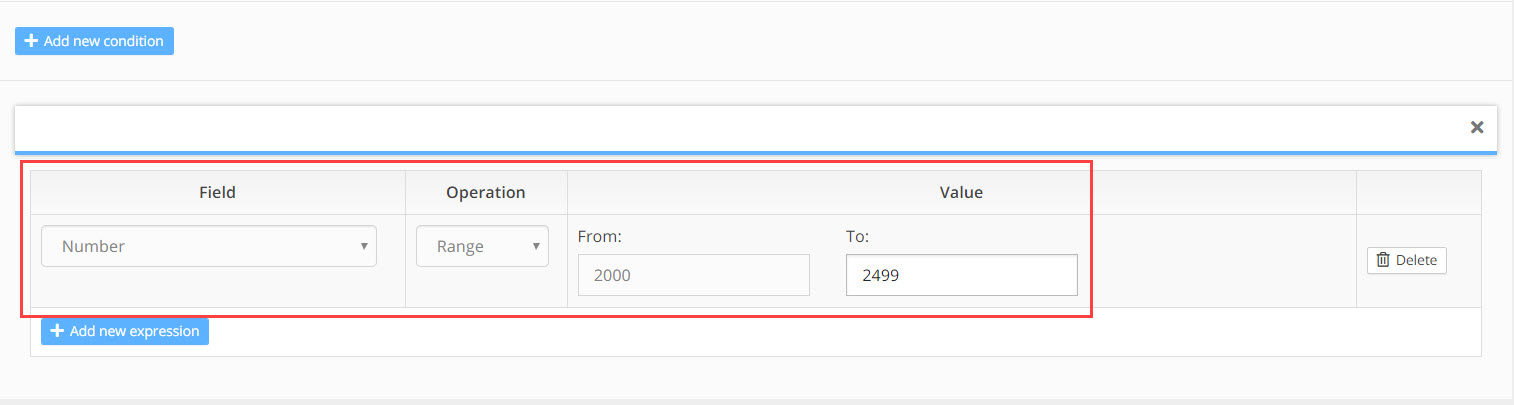Open the Range operation dropdown
The image size is (1514, 405).
[x=482, y=246]
